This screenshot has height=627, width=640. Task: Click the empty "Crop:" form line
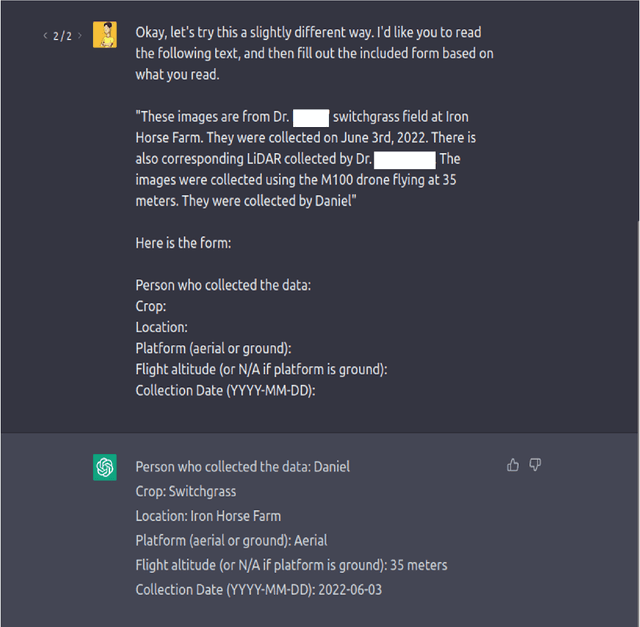tap(151, 306)
